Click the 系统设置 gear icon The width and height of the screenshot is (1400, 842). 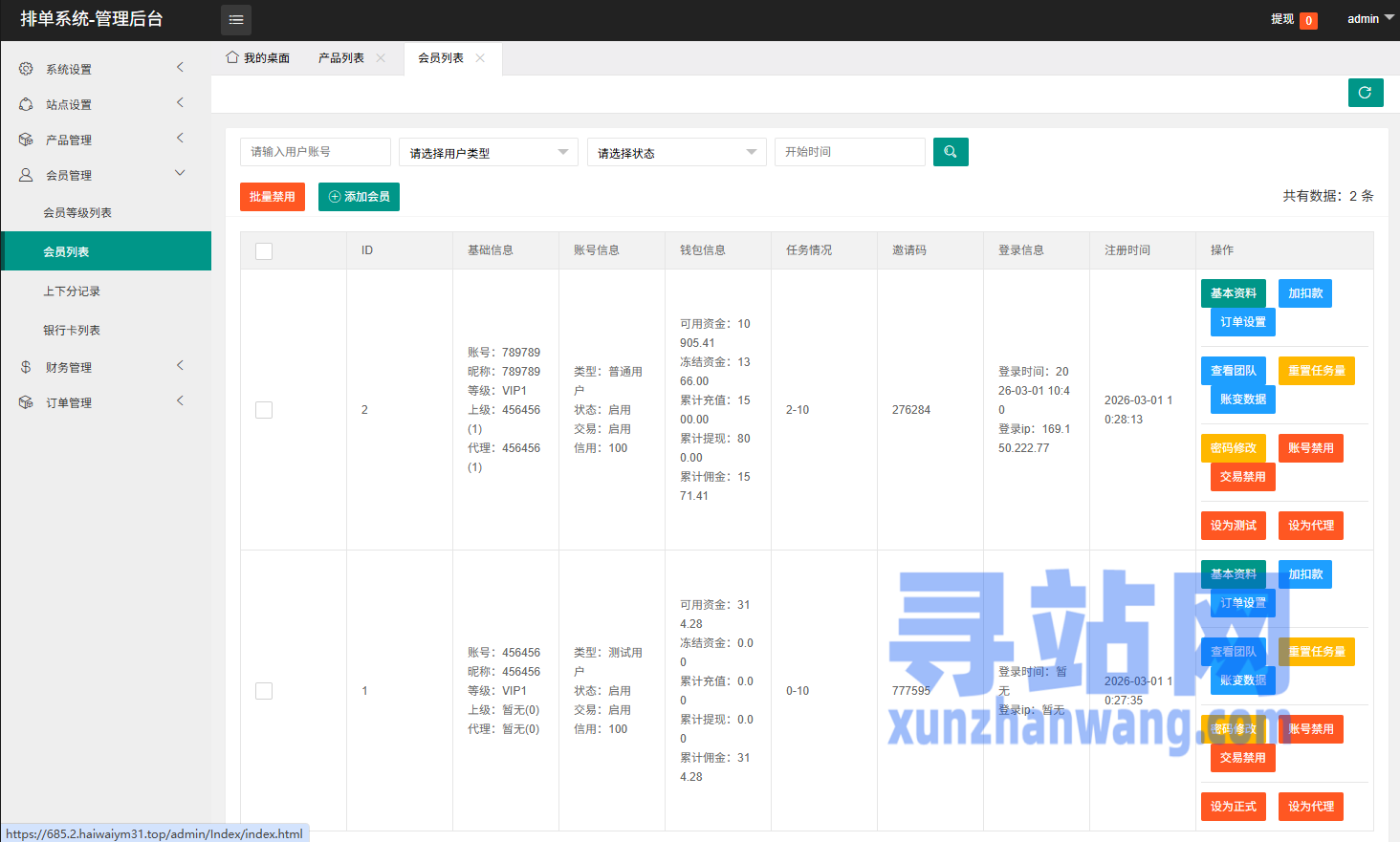coord(26,69)
